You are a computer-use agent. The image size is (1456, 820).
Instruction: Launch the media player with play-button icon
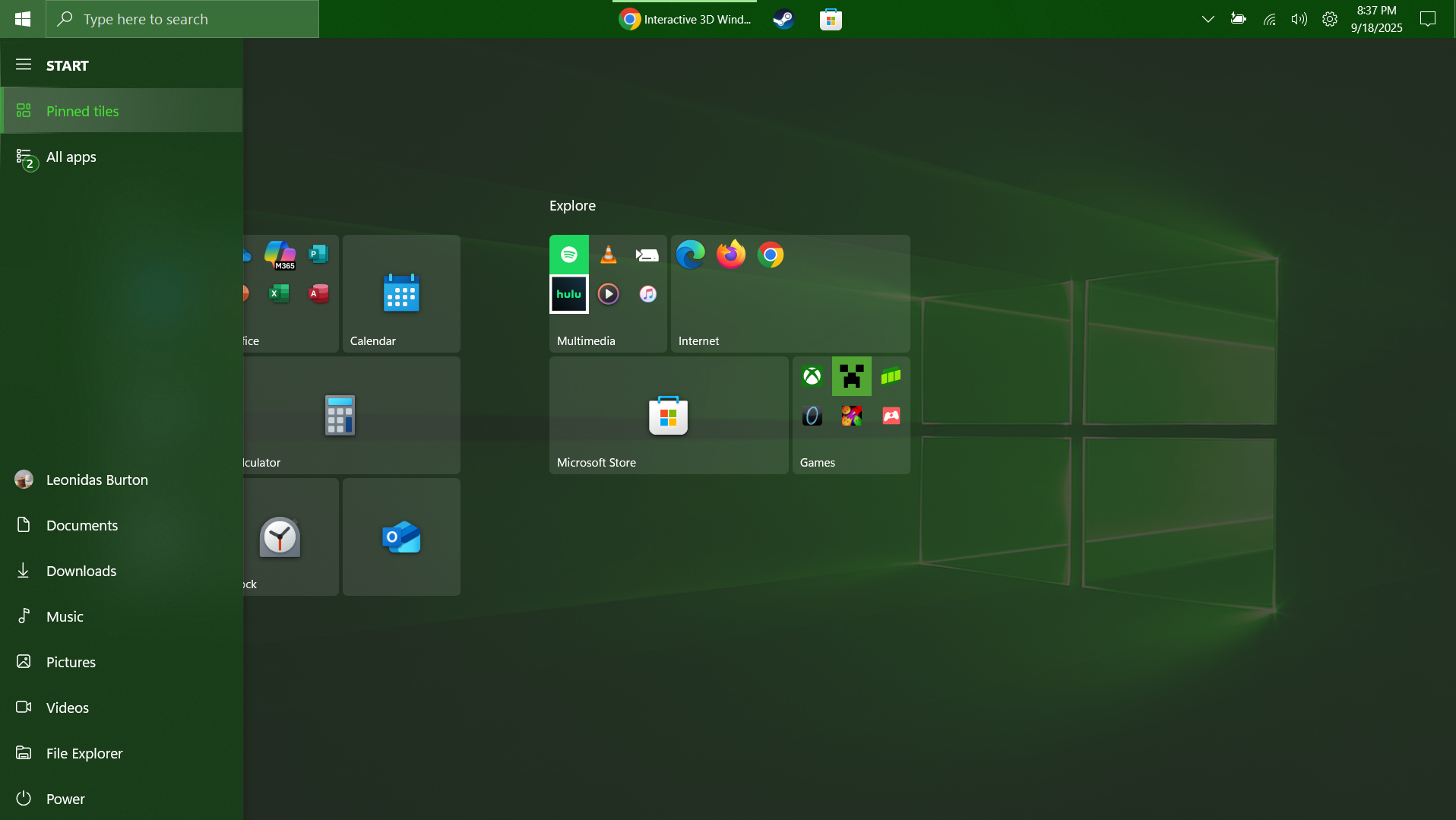(609, 294)
